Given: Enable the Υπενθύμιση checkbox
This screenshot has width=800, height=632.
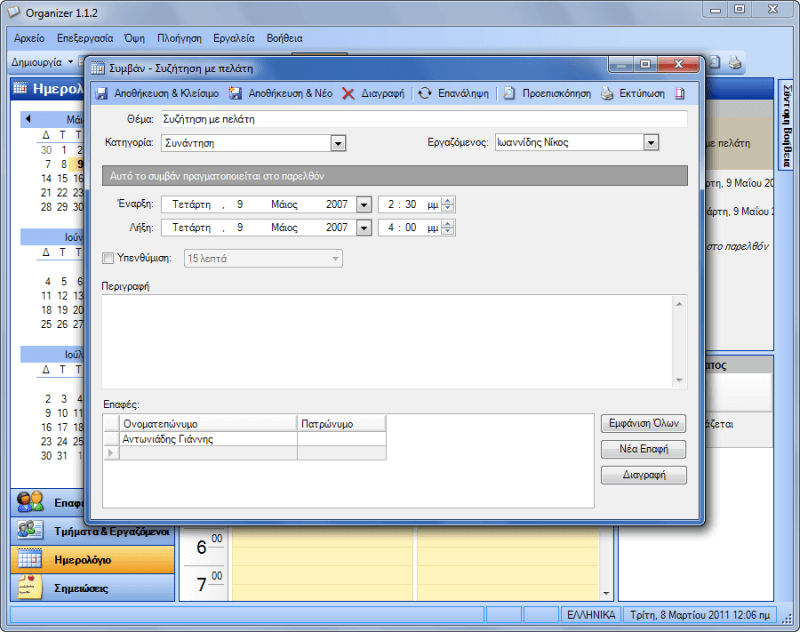Looking at the screenshot, I should click(x=109, y=258).
